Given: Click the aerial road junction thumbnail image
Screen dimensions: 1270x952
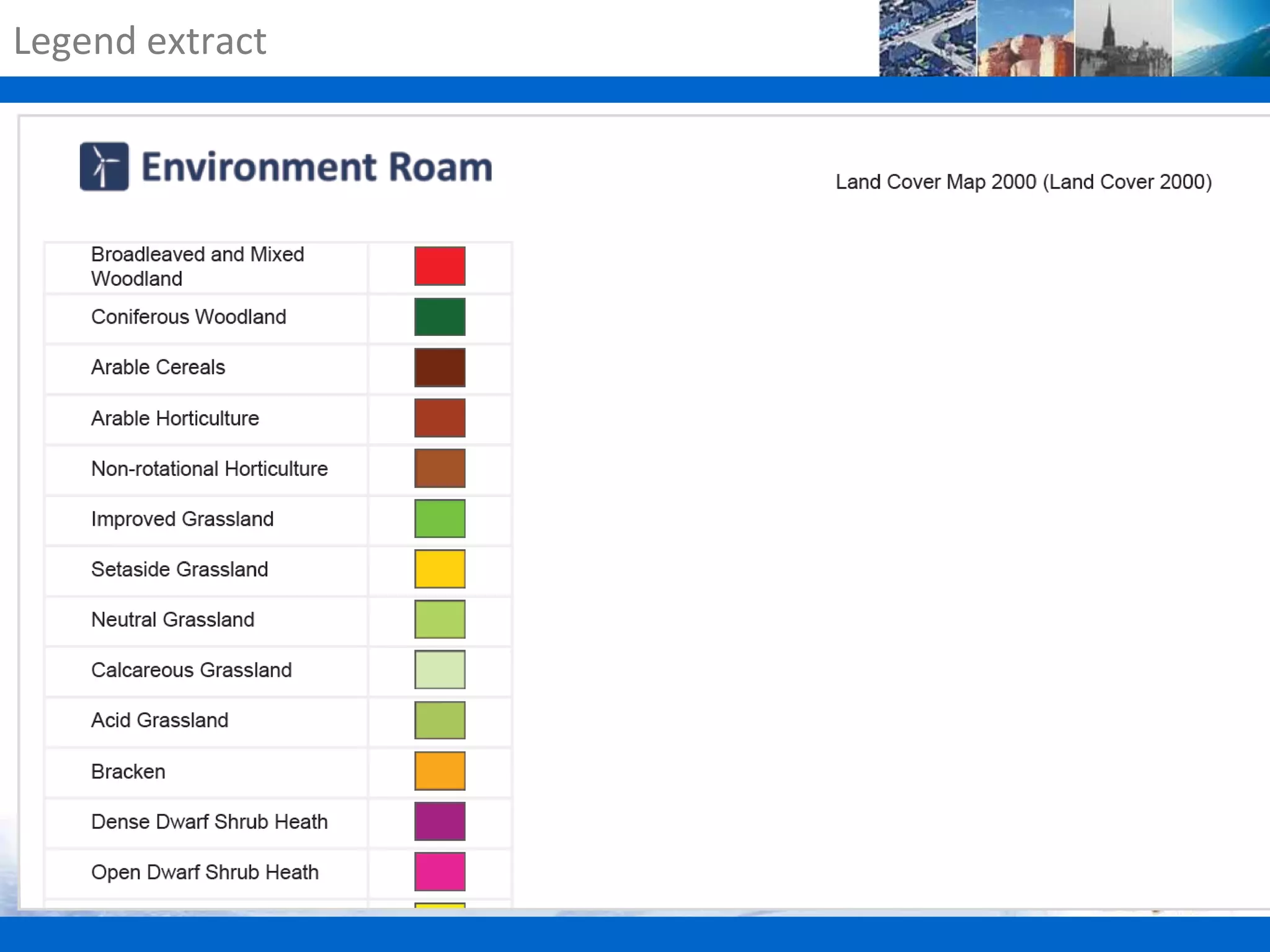Looking at the screenshot, I should coord(927,38).
